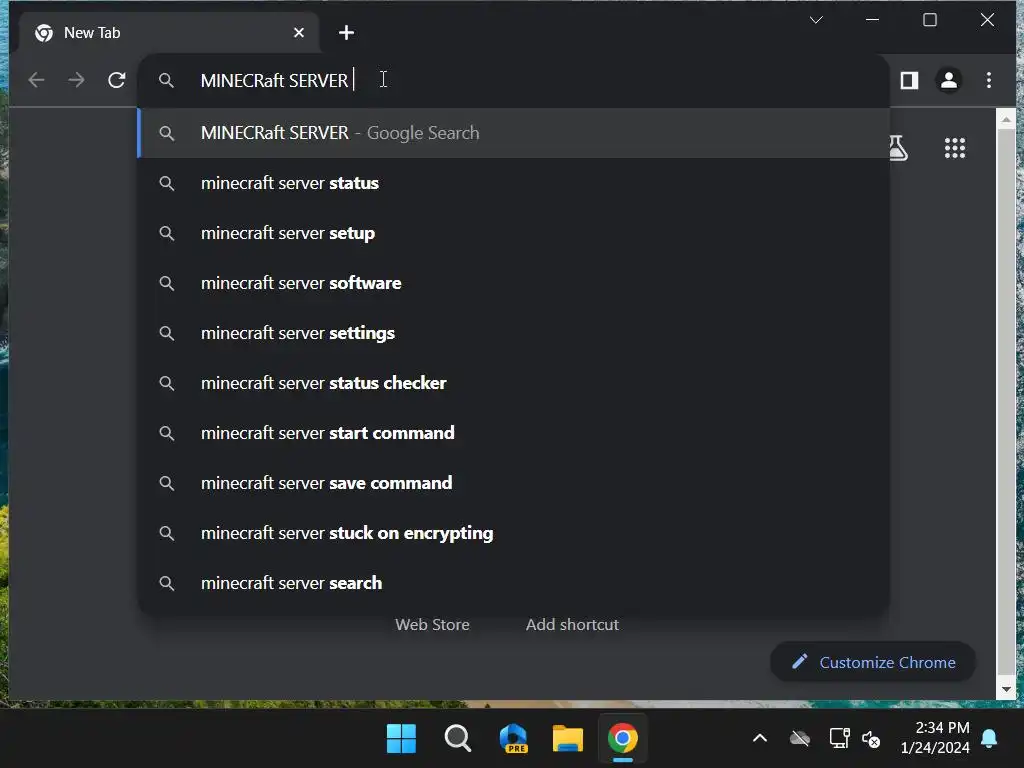
Task: Click the Chrome favicon on New Tab
Action: pyautogui.click(x=44, y=33)
